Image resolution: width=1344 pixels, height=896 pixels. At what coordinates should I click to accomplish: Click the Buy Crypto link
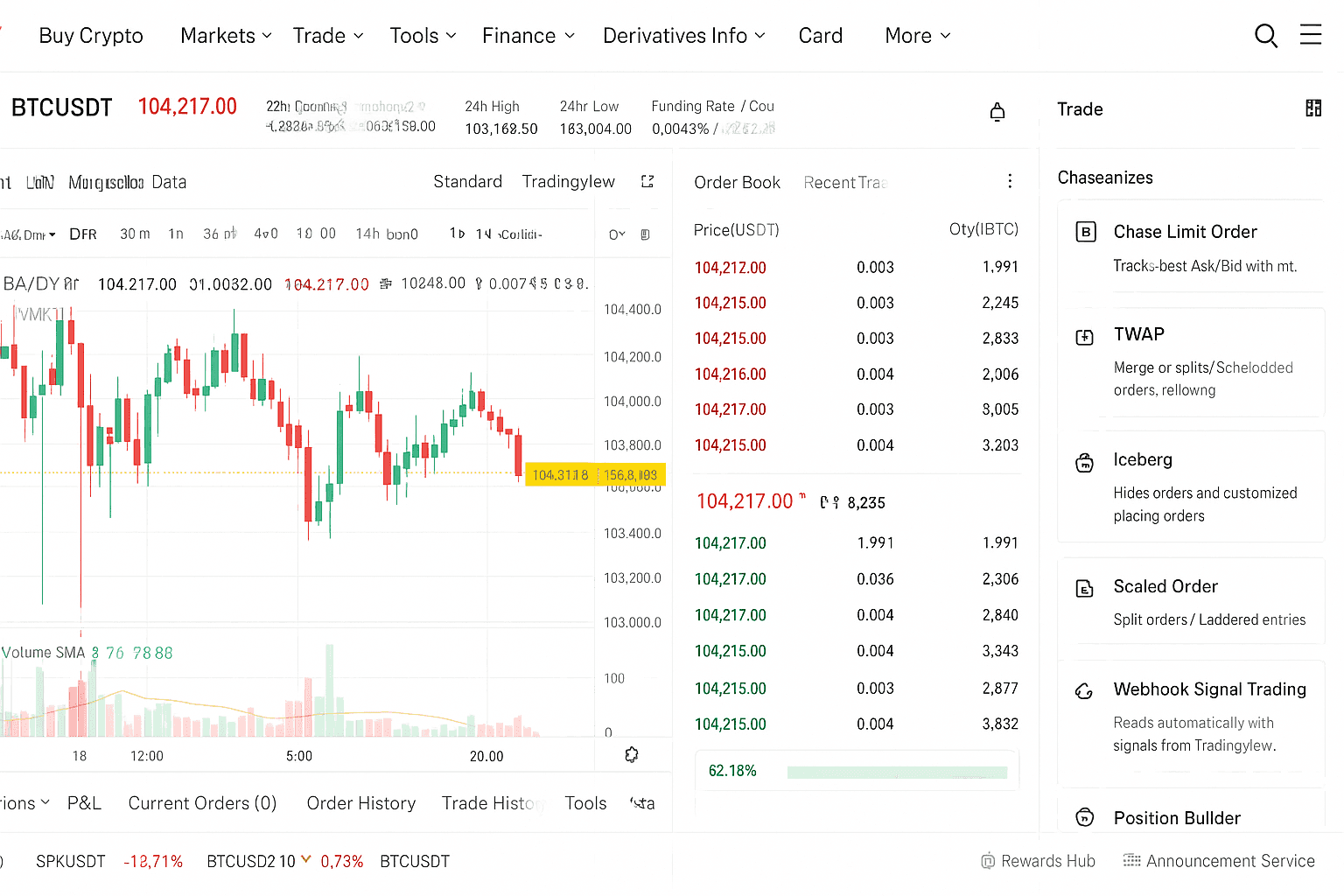[91, 36]
